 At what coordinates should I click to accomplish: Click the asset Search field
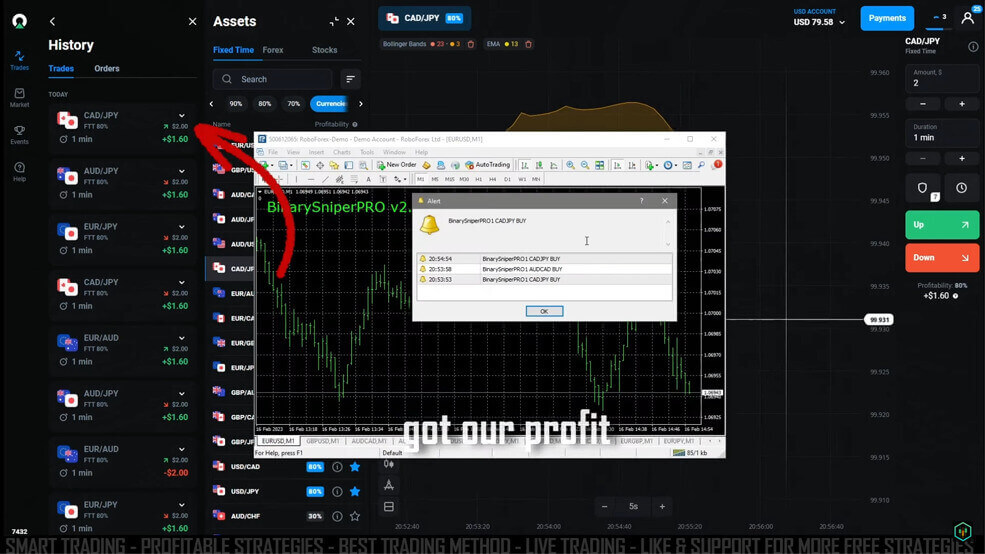(272, 79)
